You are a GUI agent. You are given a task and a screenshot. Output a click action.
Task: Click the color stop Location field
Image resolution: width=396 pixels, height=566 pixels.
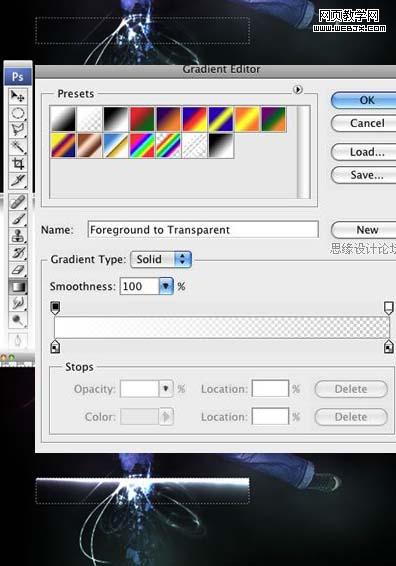pyautogui.click(x=270, y=417)
